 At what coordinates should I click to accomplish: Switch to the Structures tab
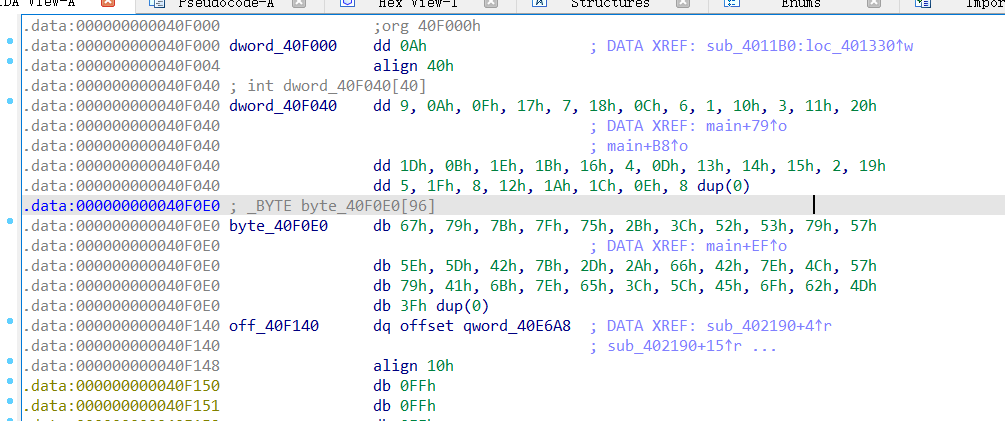608,4
